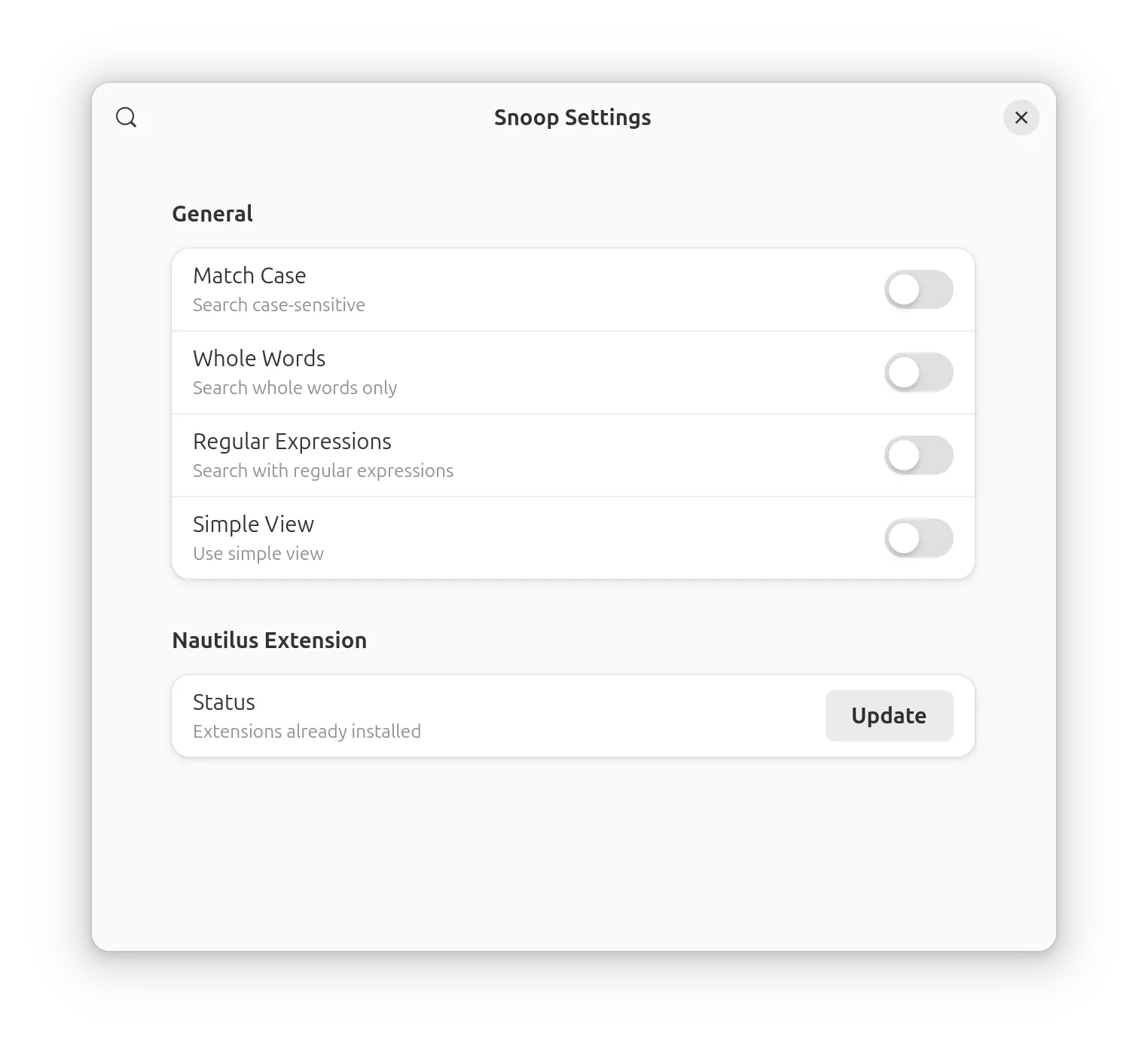Enable the Match Case switch

918,289
